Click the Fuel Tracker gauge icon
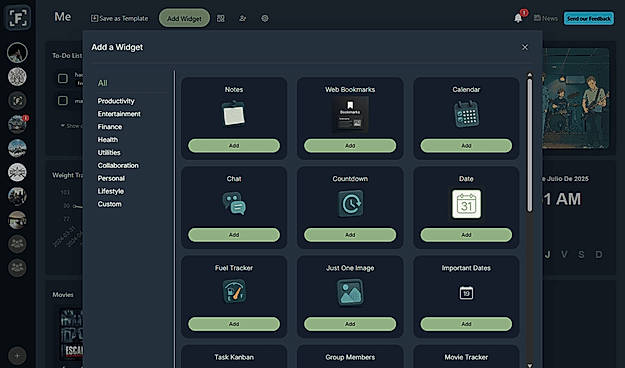The height and width of the screenshot is (368, 625). click(x=234, y=291)
